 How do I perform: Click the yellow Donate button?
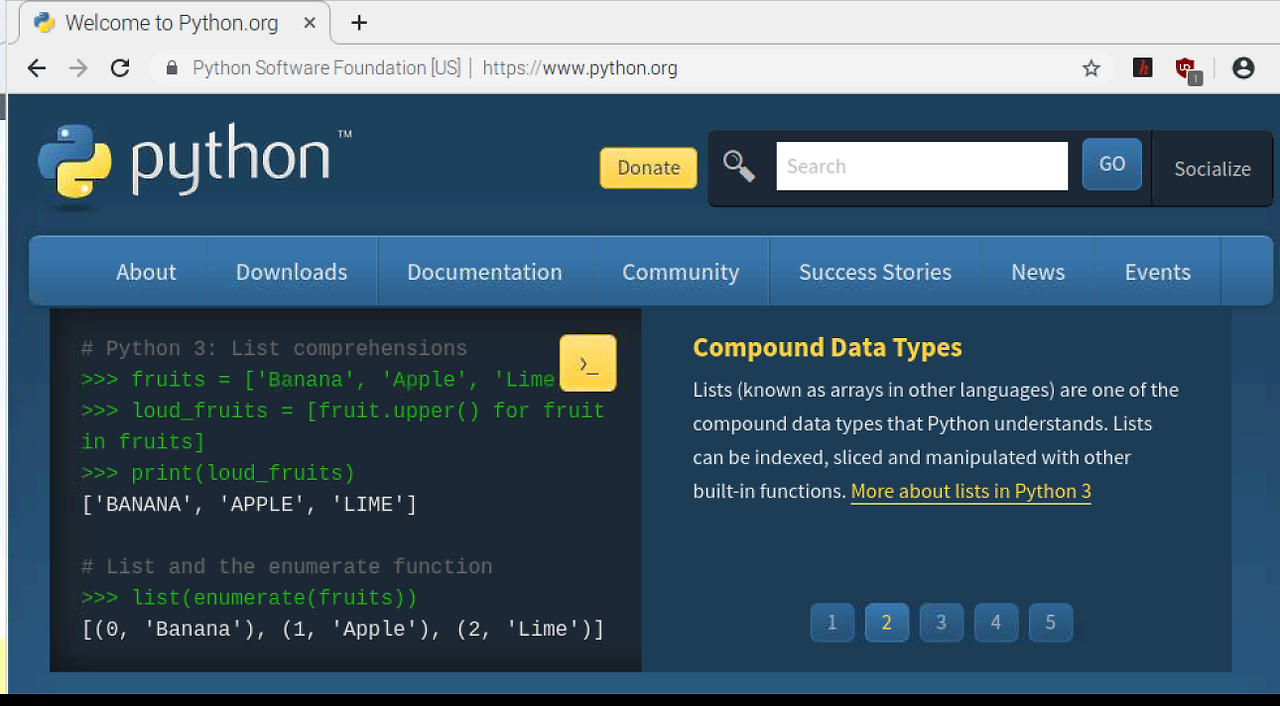point(648,168)
